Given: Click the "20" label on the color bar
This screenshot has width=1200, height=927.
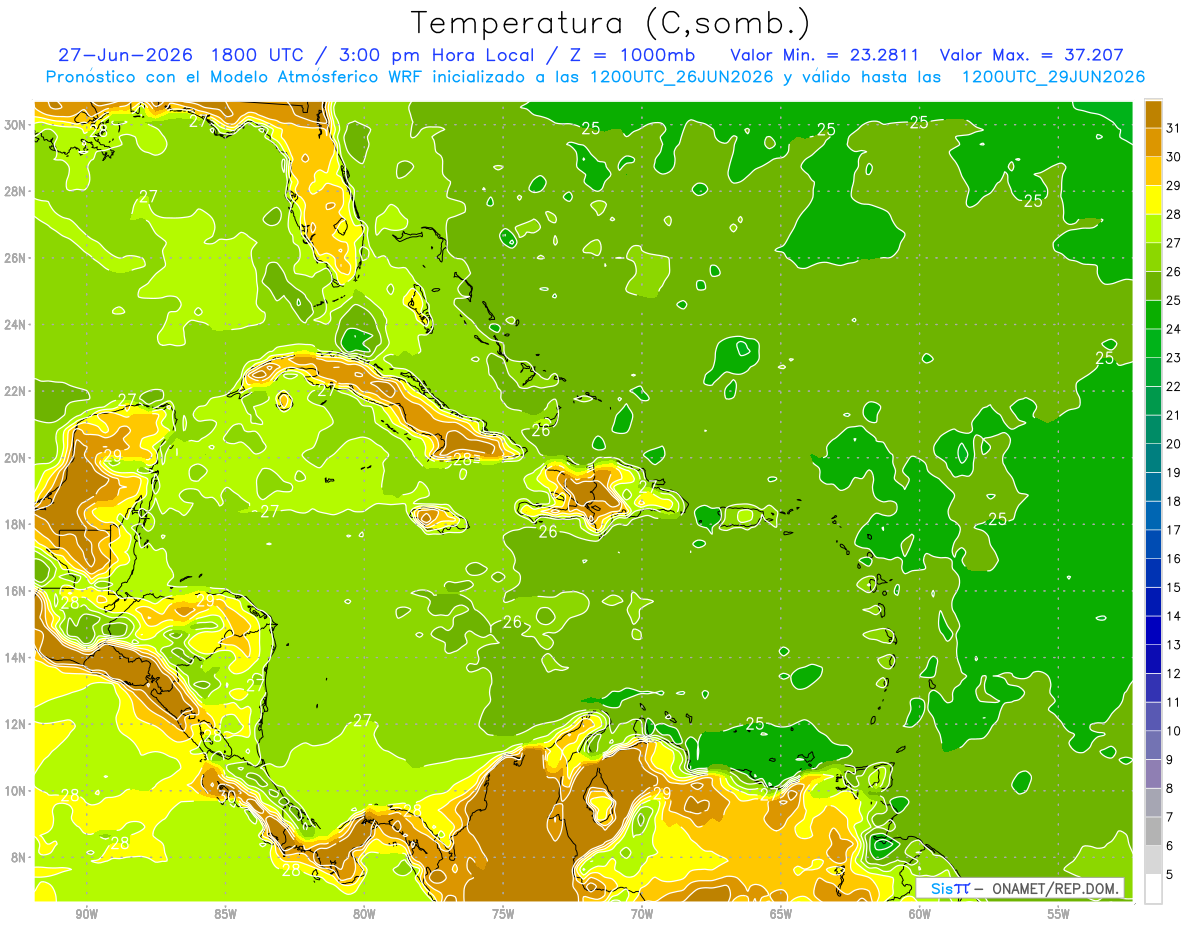Looking at the screenshot, I should click(1174, 444).
